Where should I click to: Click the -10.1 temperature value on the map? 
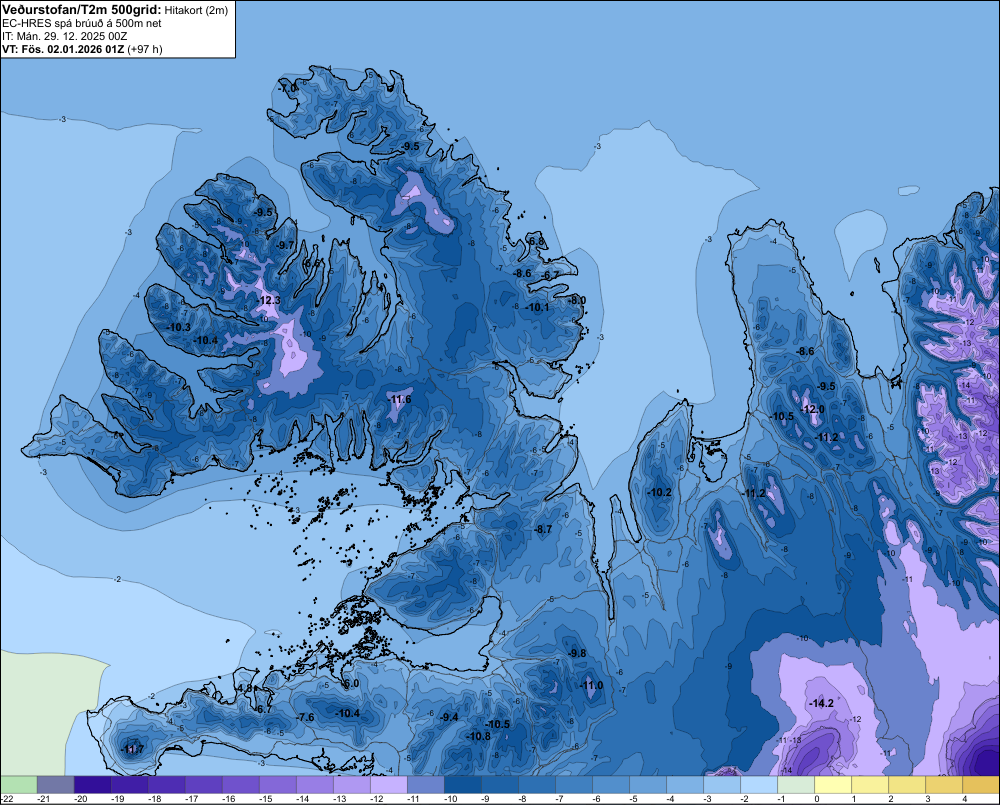[x=537, y=307]
